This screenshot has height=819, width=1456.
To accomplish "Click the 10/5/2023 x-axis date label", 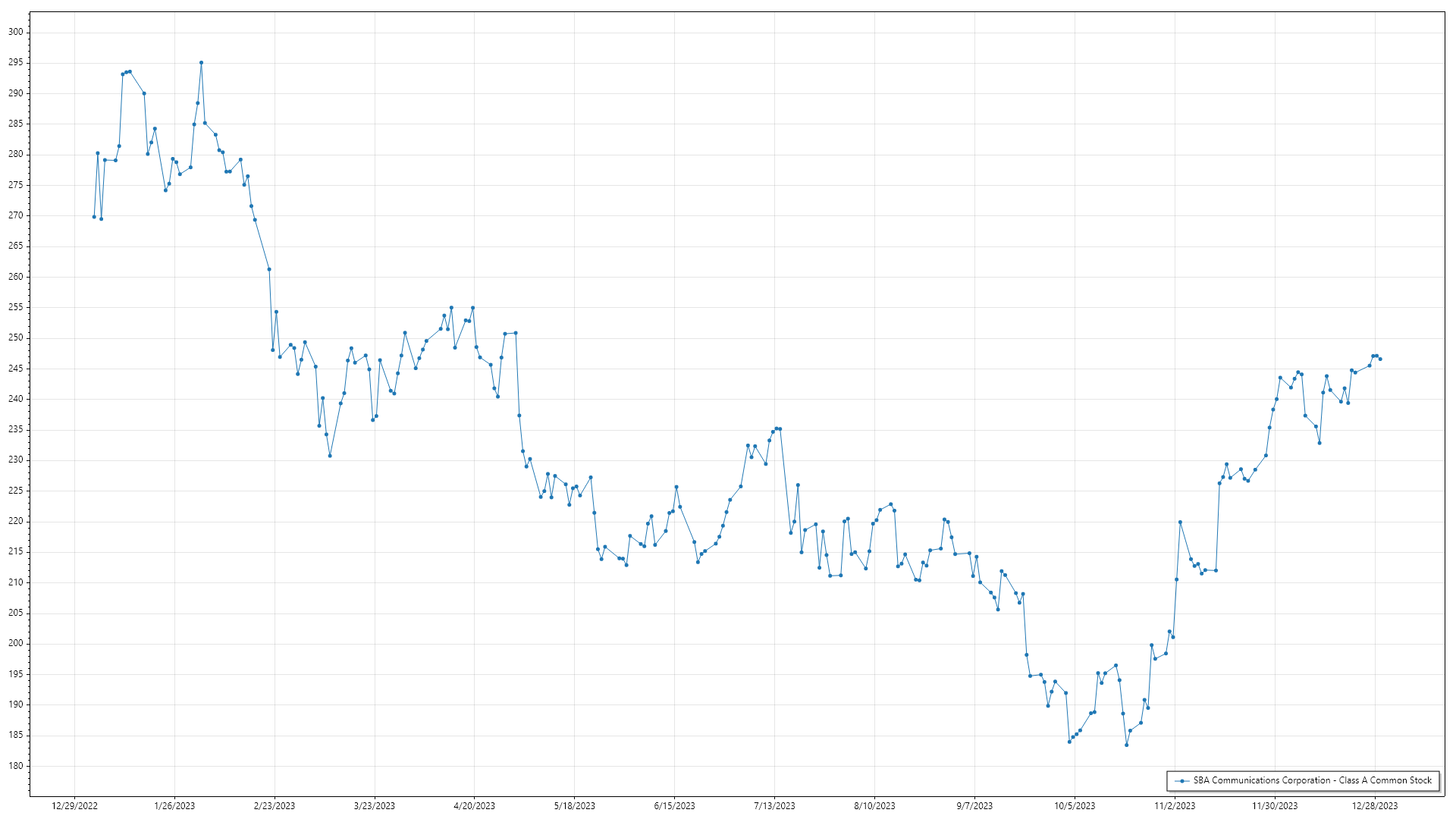I will [1075, 806].
